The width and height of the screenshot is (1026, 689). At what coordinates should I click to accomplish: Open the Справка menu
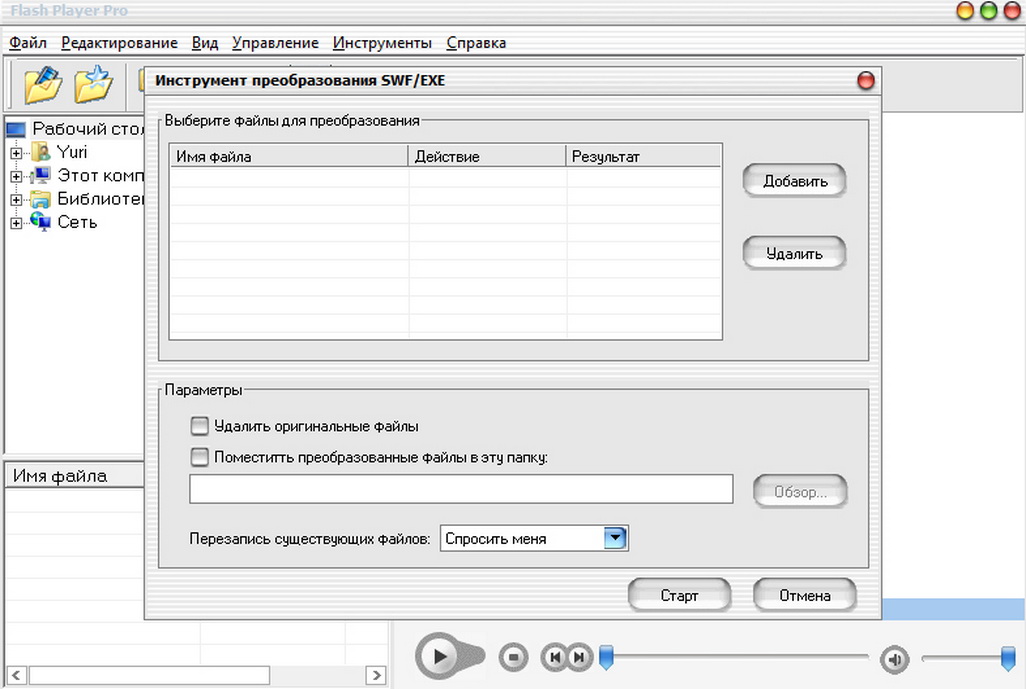click(476, 43)
